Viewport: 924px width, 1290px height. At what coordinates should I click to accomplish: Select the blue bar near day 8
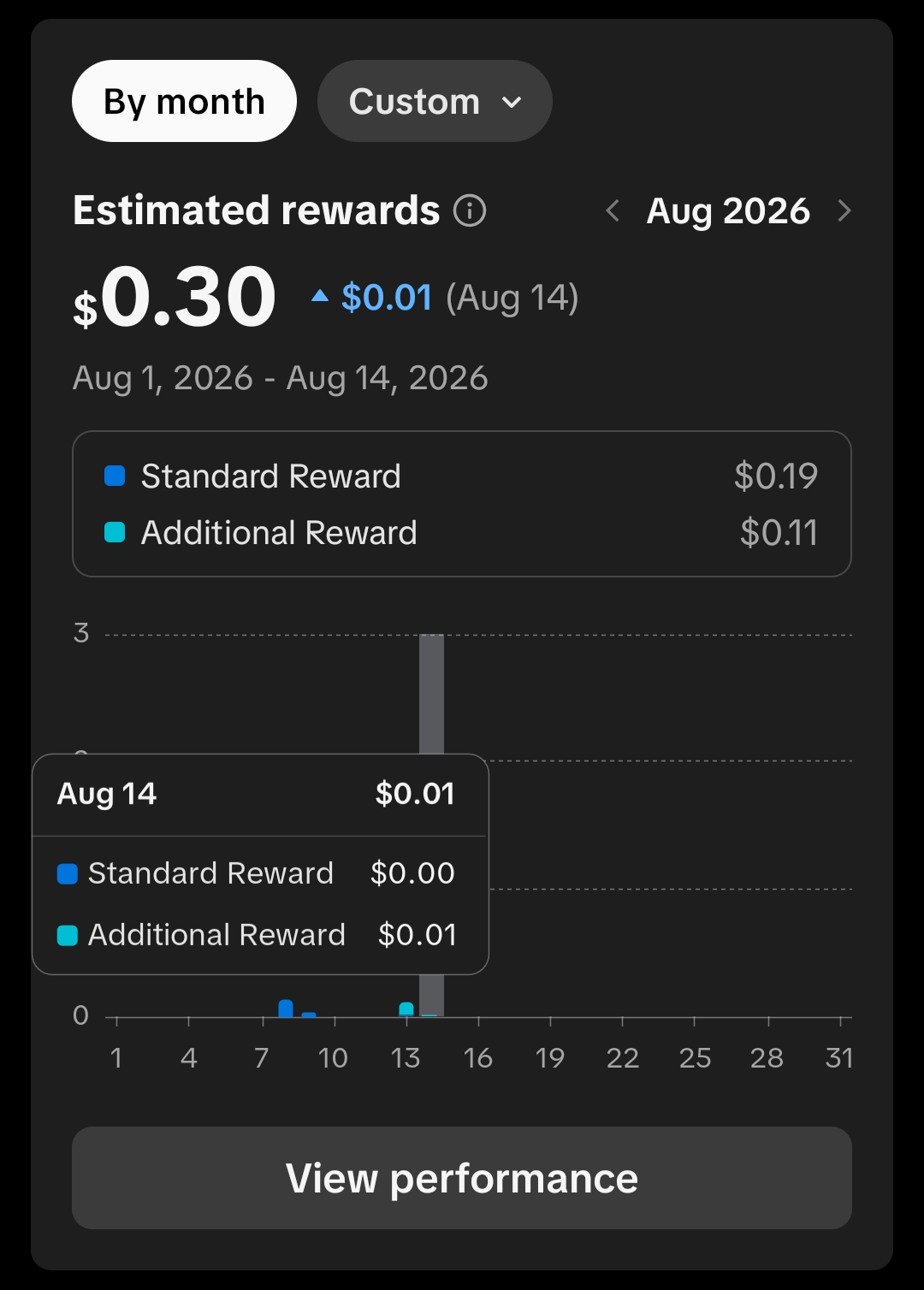[286, 1008]
